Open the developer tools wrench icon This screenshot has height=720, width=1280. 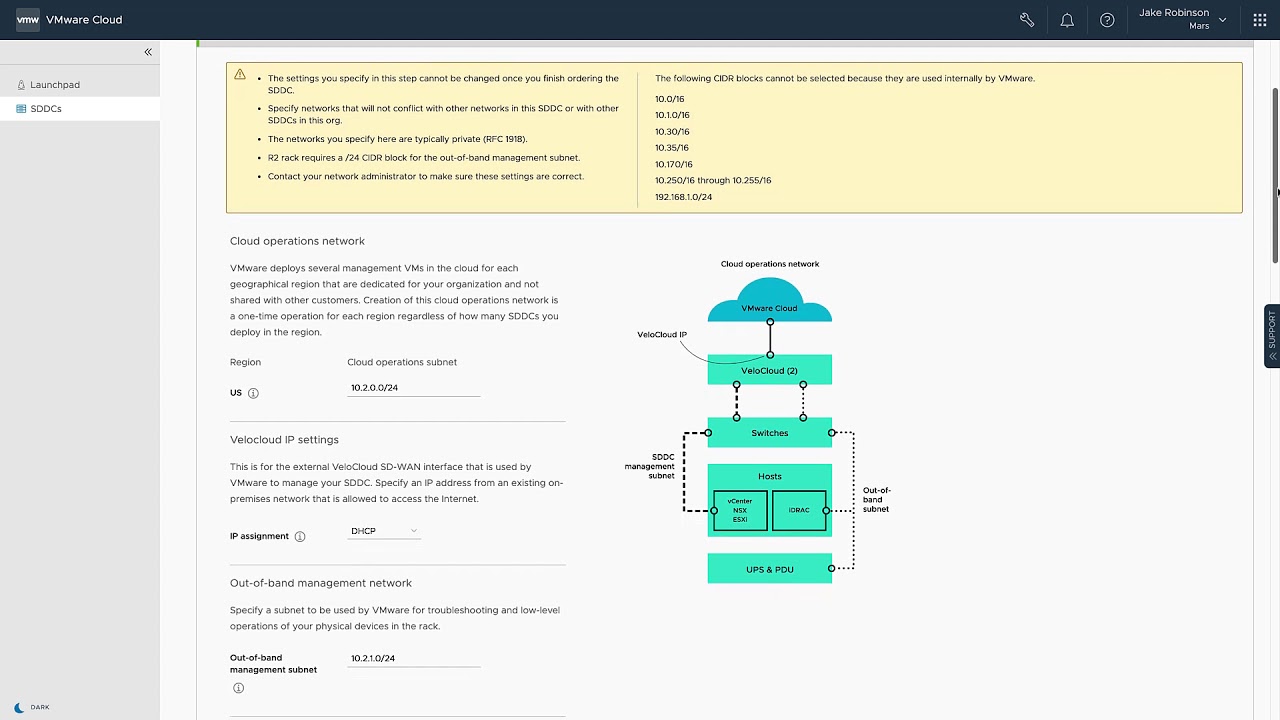point(1027,20)
